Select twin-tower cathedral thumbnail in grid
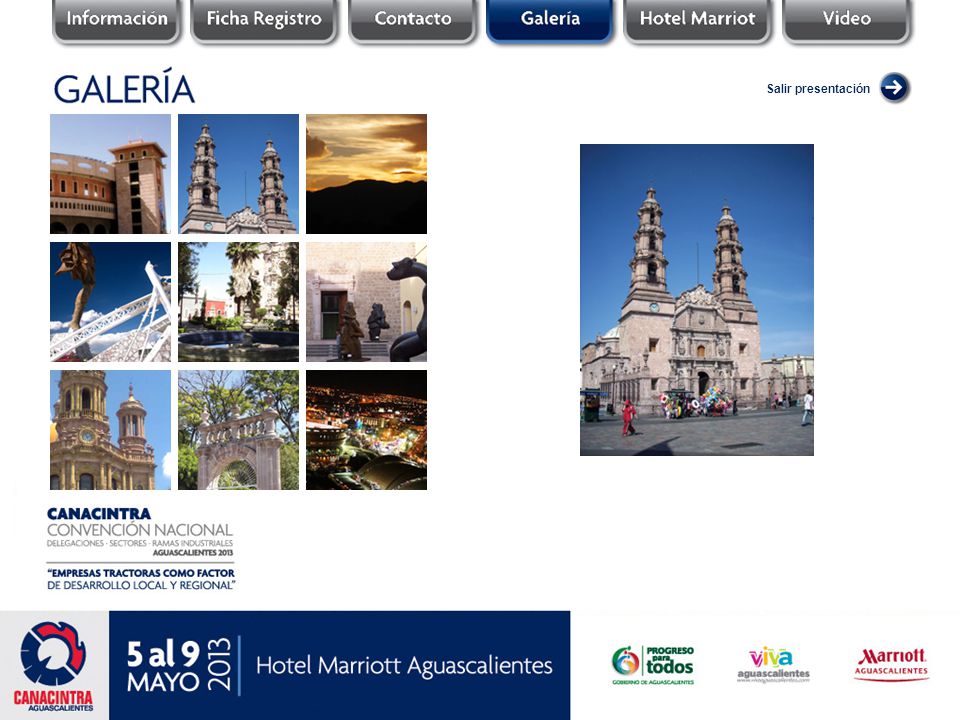 point(238,174)
